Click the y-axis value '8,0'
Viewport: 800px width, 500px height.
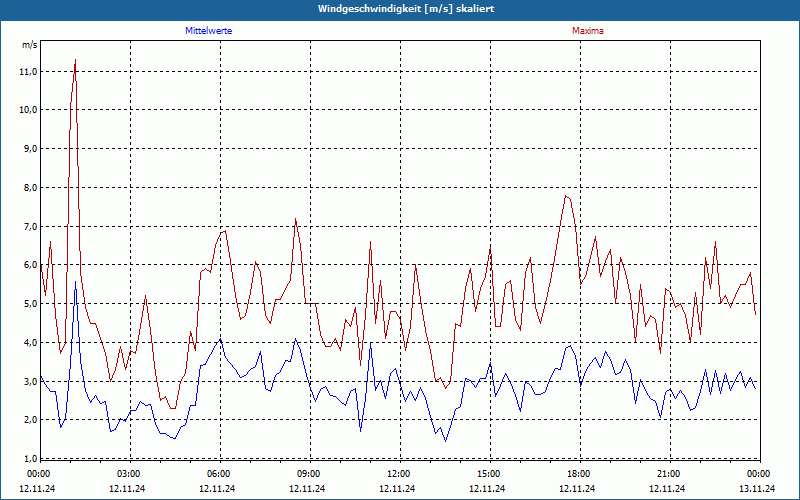(30, 187)
